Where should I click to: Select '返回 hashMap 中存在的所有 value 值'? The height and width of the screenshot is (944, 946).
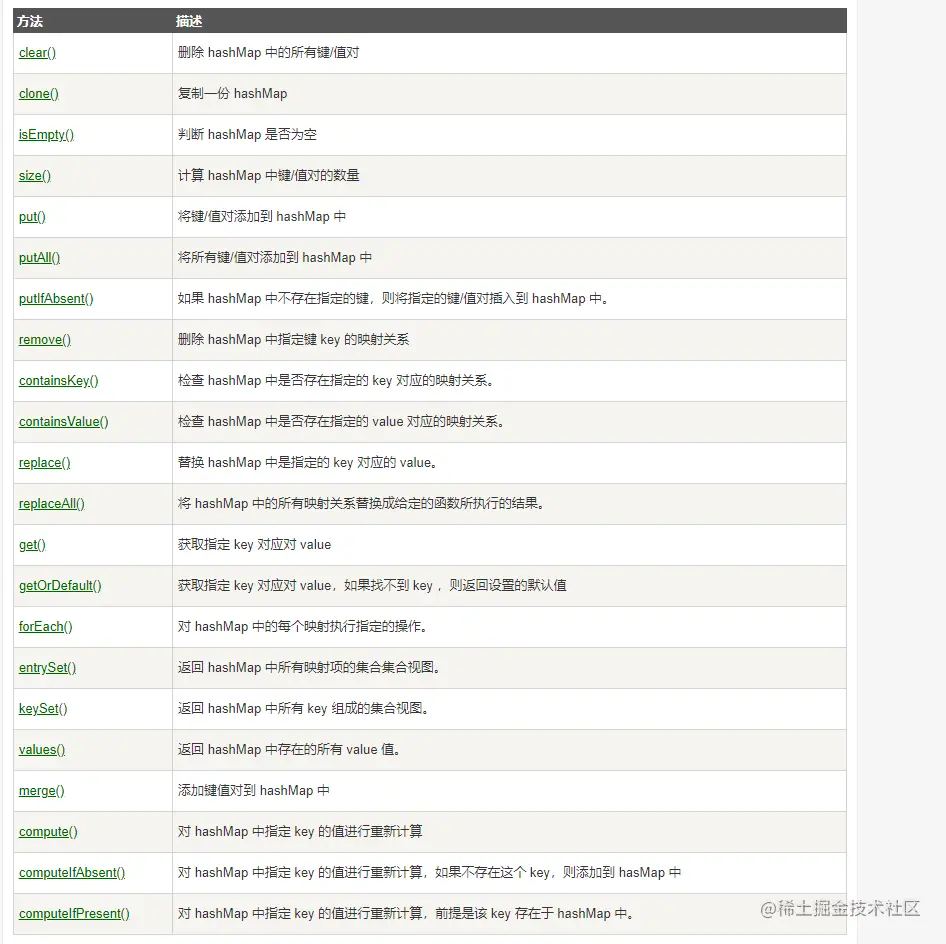point(289,750)
